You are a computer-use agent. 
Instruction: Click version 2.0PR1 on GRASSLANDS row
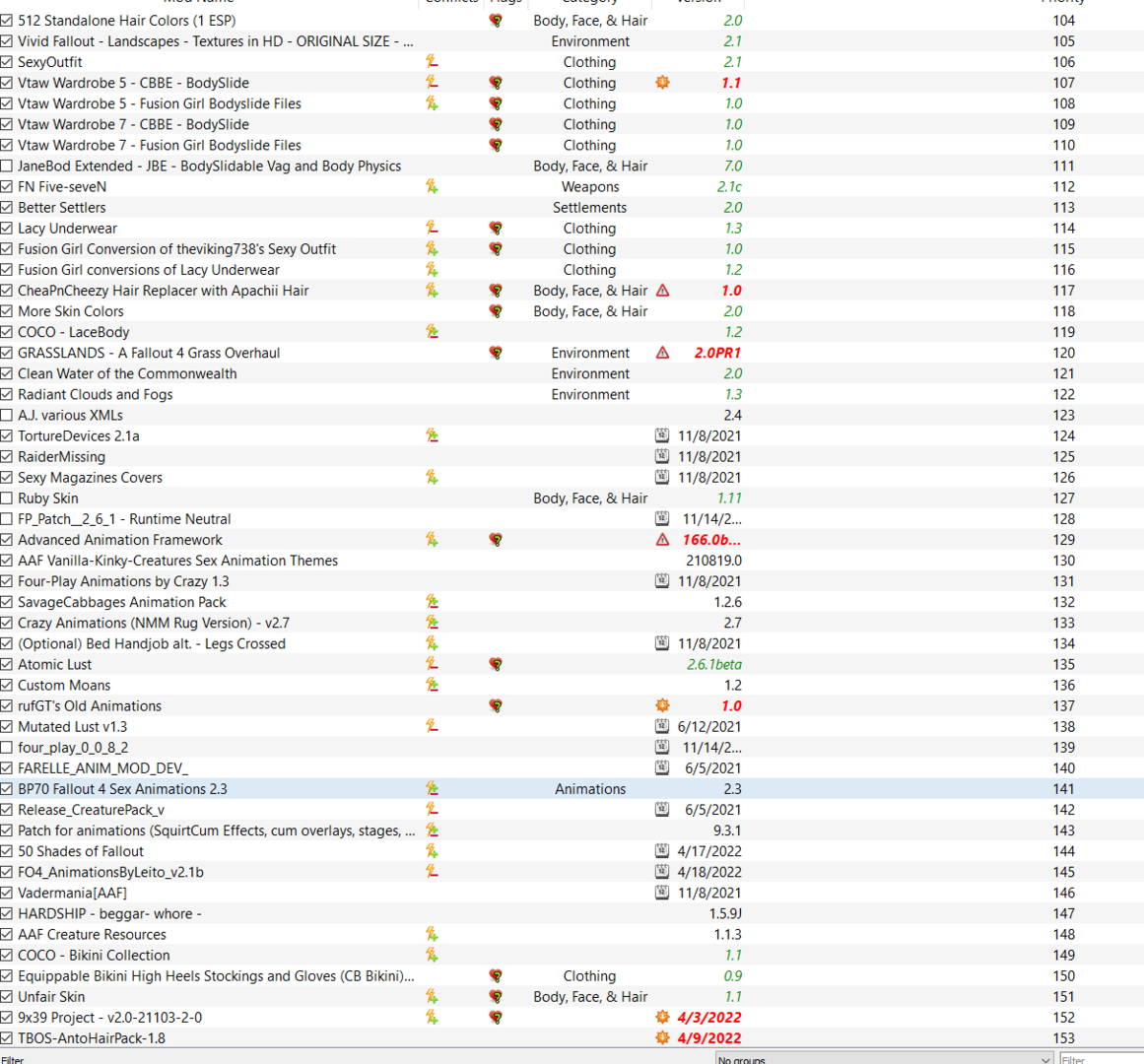[717, 353]
